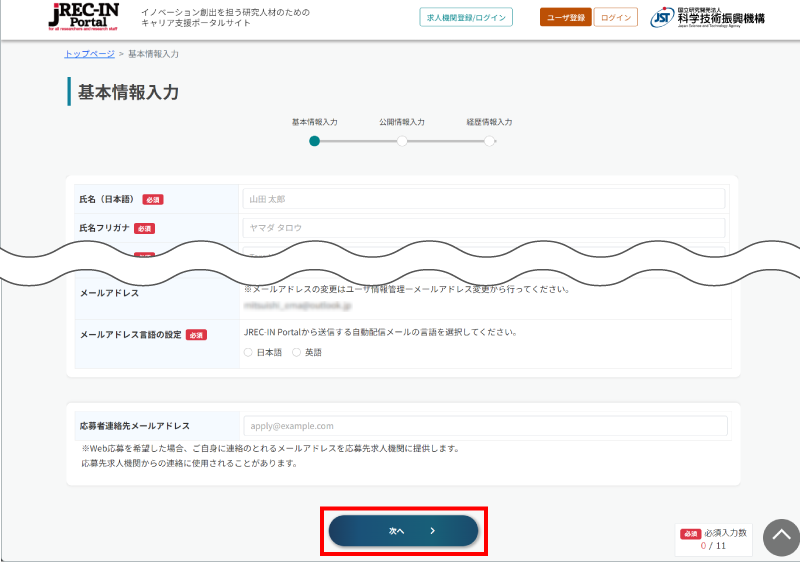Focus the 氏名フリガナ input field
This screenshot has height=562, width=800.
[x=484, y=228]
